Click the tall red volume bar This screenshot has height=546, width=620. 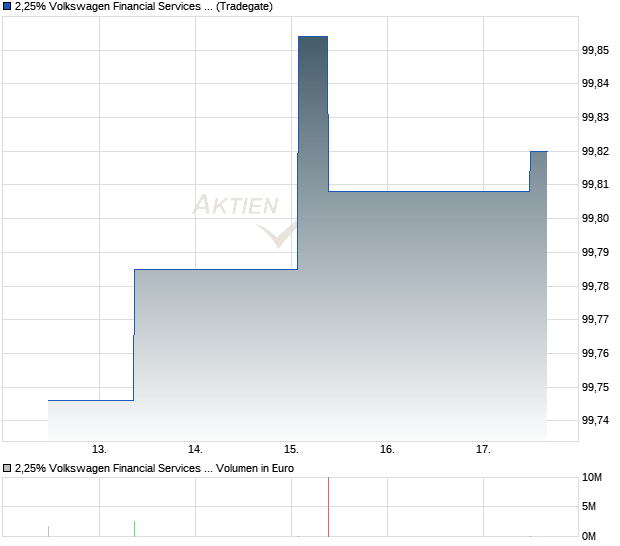[328, 507]
